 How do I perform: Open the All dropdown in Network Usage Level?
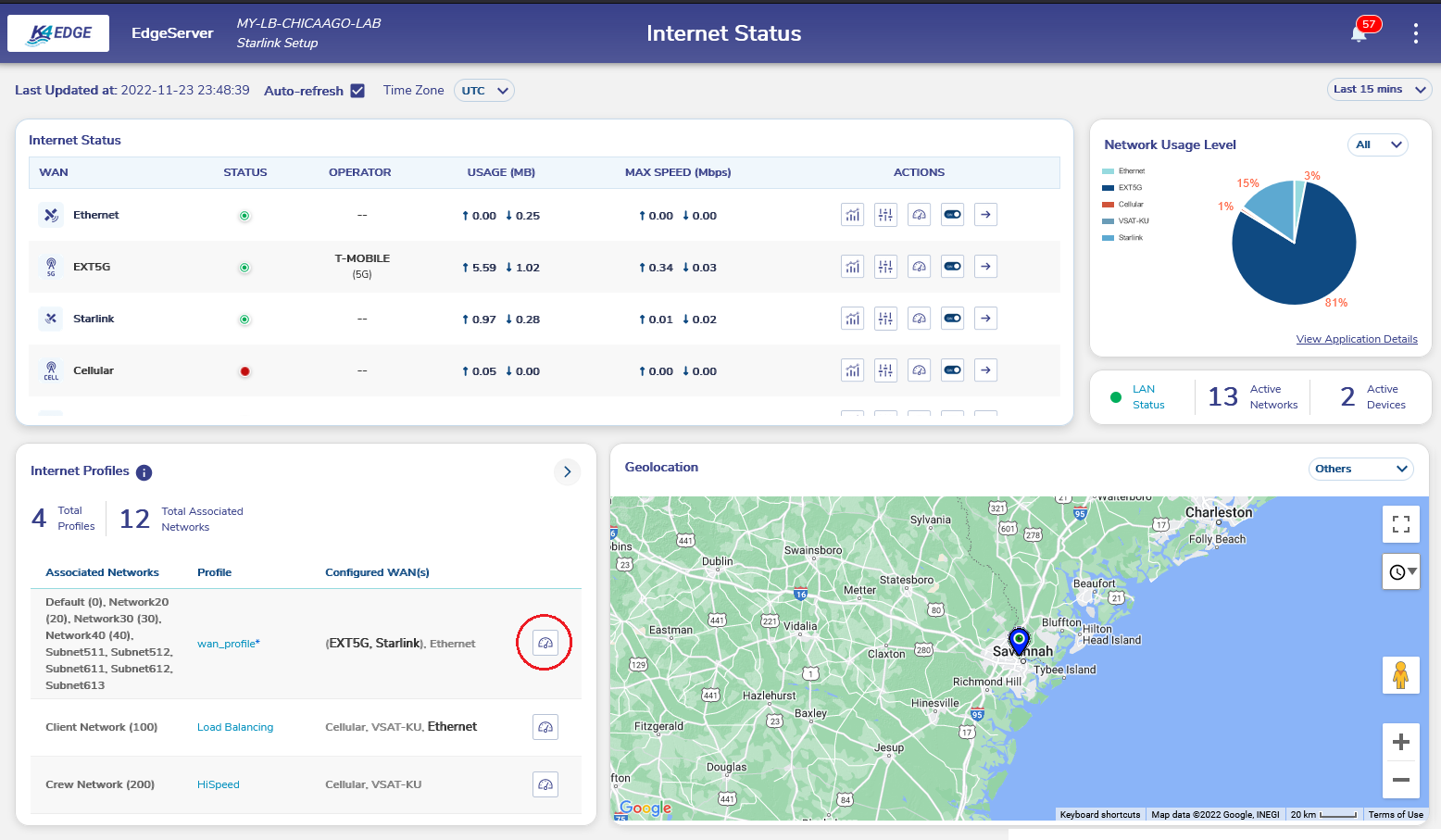(x=1377, y=144)
